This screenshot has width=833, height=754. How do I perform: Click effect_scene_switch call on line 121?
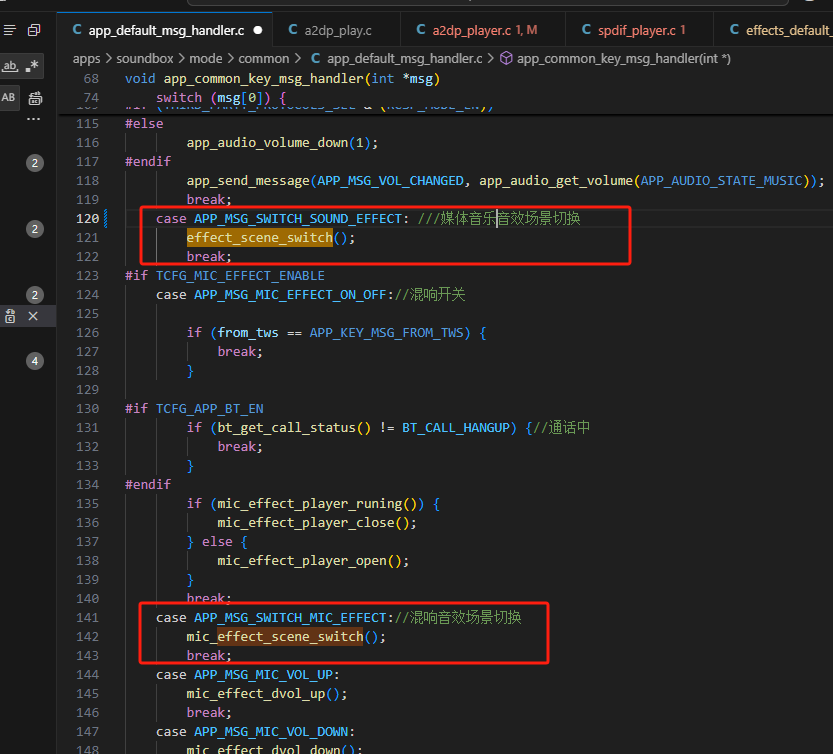click(260, 238)
